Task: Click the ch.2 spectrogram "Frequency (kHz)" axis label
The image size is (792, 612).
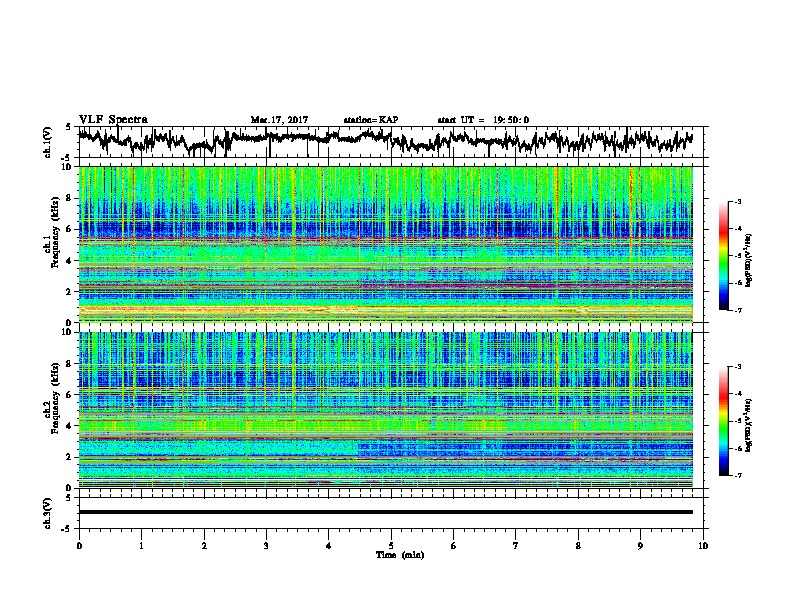Action: (56, 398)
